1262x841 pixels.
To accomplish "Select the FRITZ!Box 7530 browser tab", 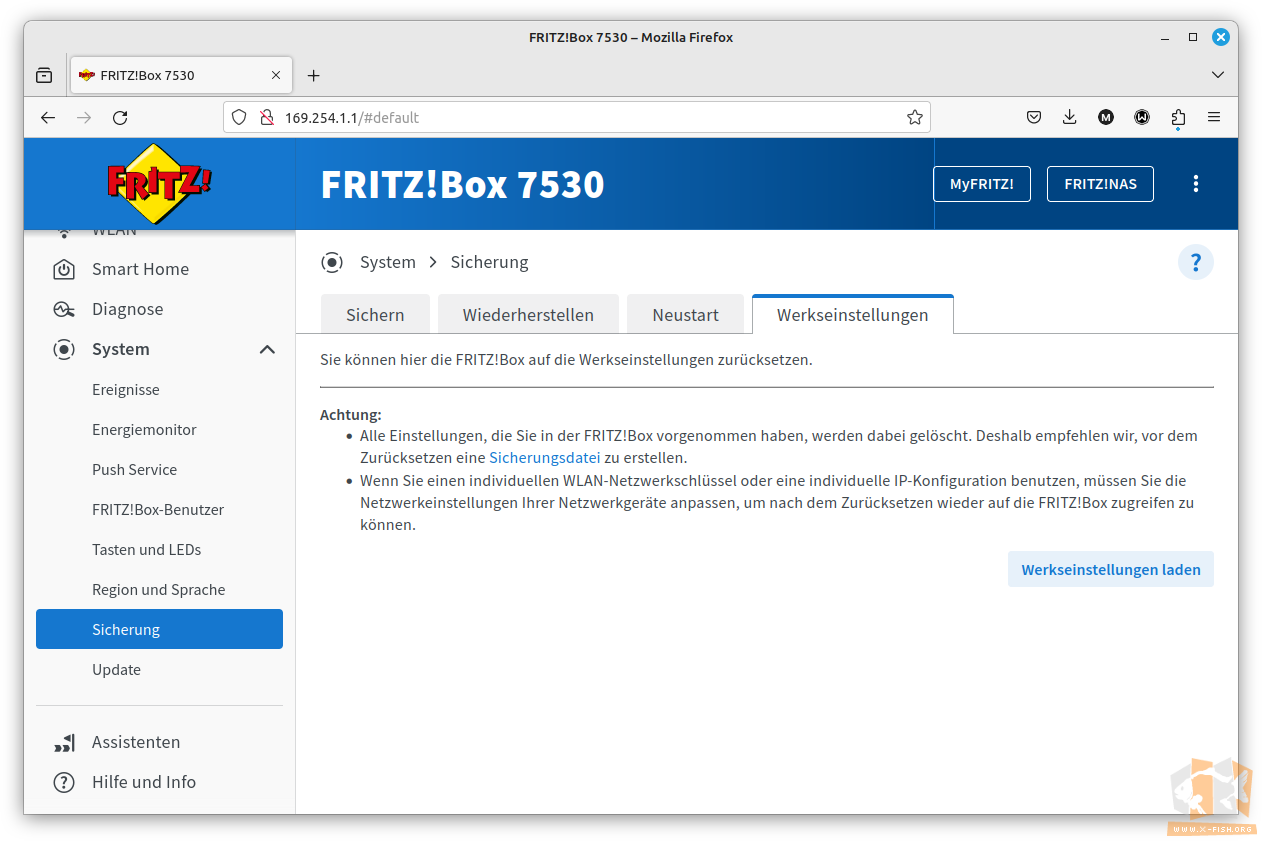I will pos(181,75).
